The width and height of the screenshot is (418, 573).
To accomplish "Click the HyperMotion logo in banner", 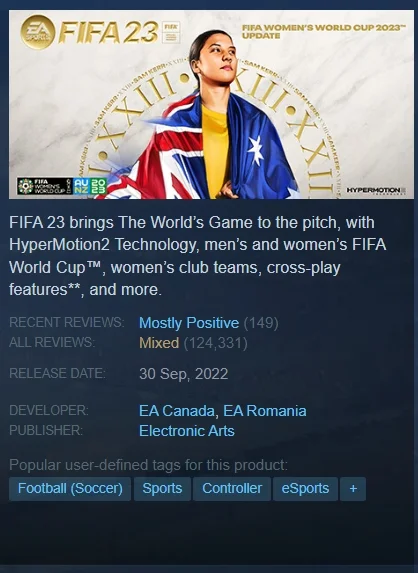I will click(376, 190).
